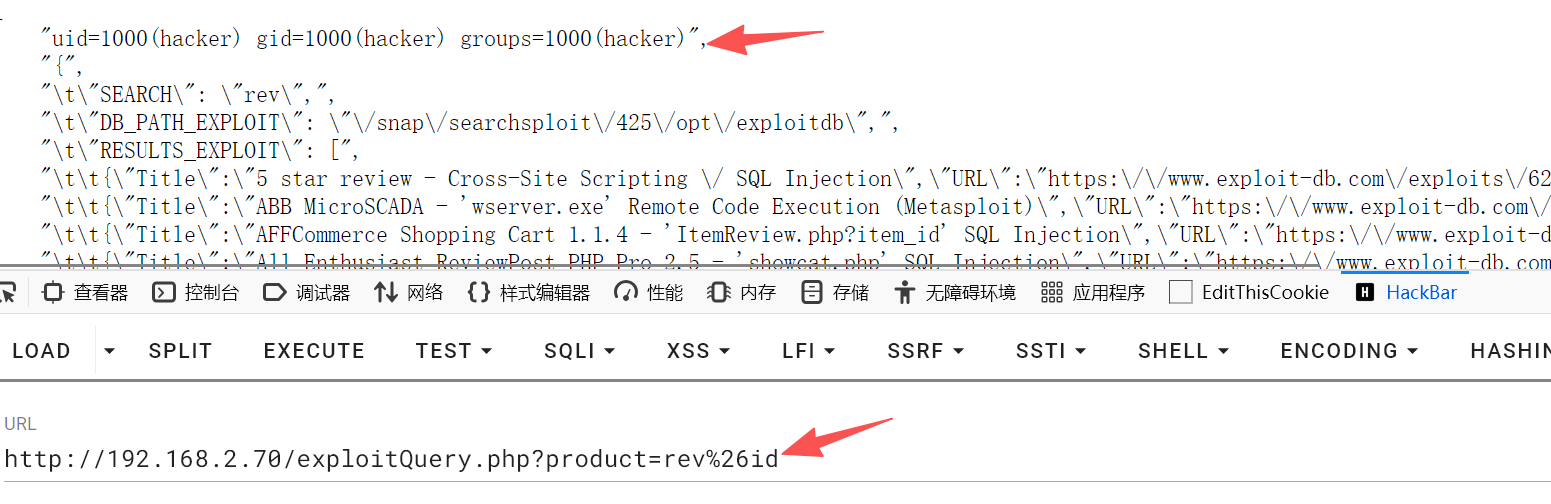Expand the ENCODING dropdown menu

point(1349,351)
